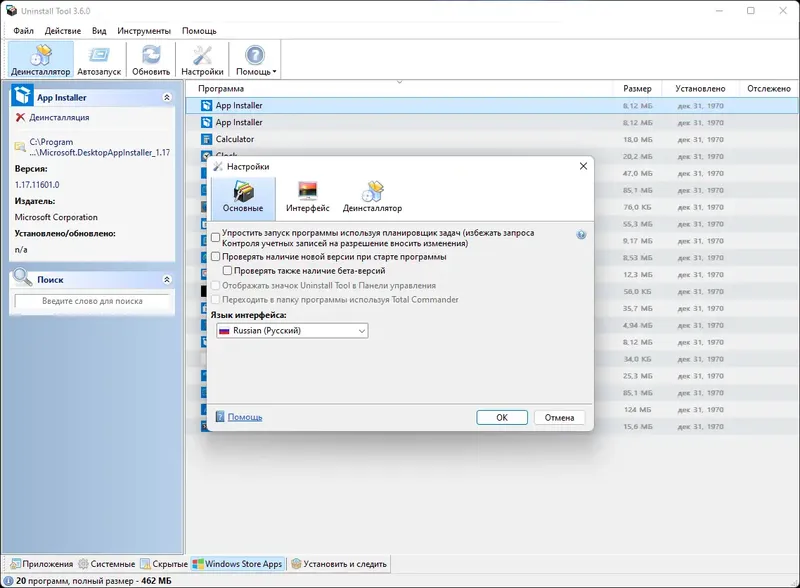Click version value 1.17.11601.0
This screenshot has height=588, width=800.
tap(37, 184)
